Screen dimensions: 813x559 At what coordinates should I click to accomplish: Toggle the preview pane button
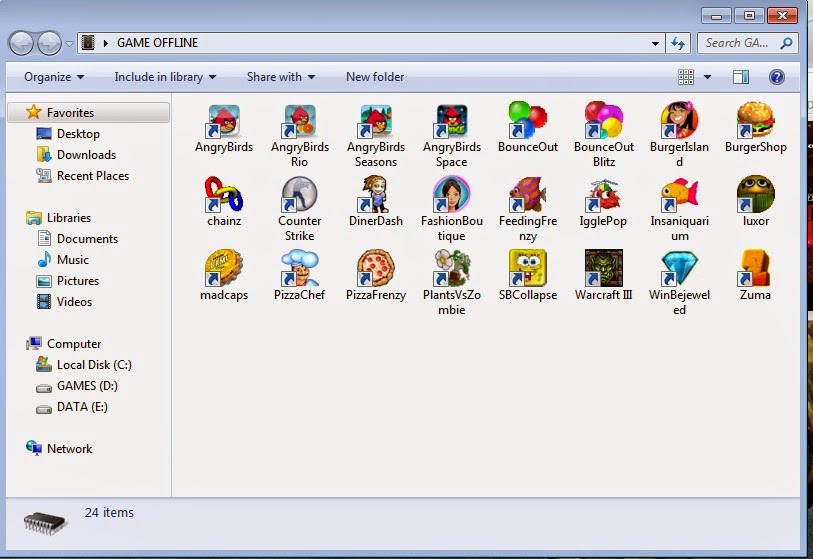[741, 77]
